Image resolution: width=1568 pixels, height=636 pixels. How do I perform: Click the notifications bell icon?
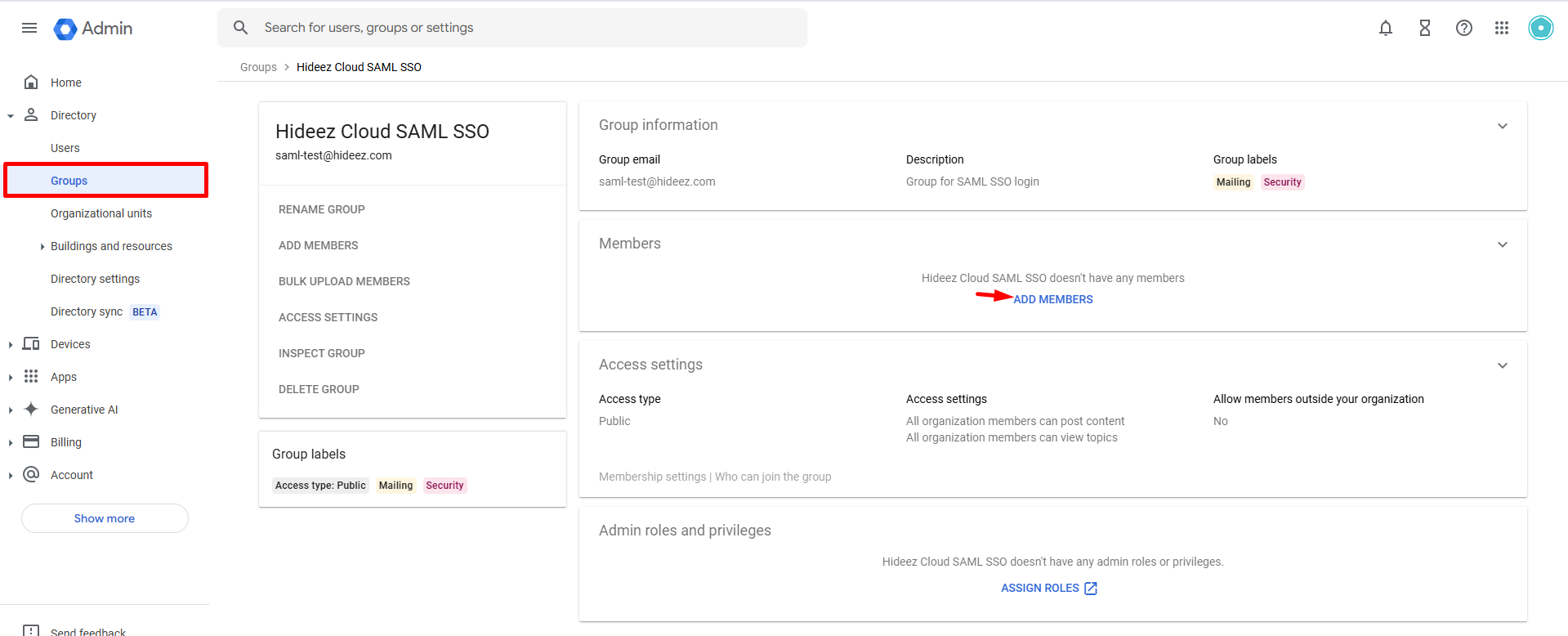[x=1385, y=28]
